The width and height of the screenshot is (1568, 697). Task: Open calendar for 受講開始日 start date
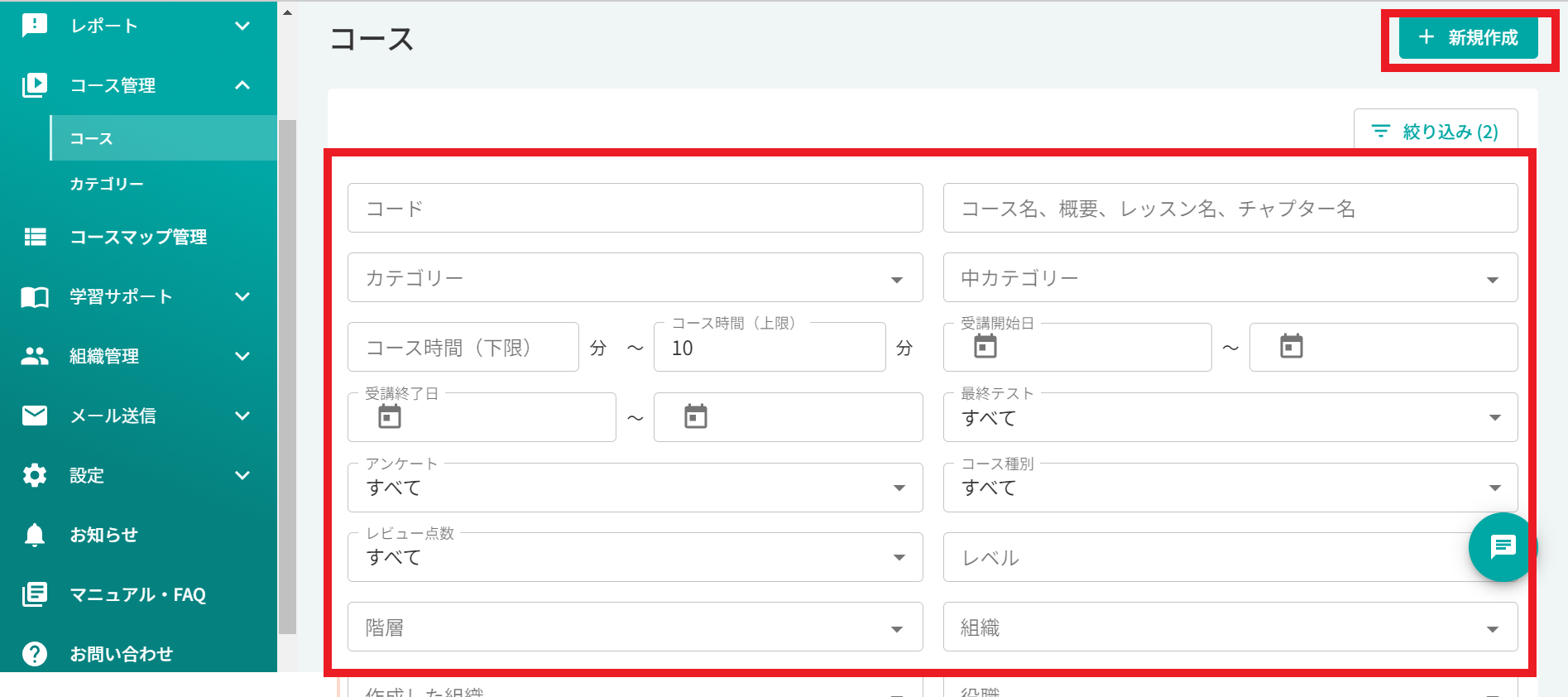985,346
